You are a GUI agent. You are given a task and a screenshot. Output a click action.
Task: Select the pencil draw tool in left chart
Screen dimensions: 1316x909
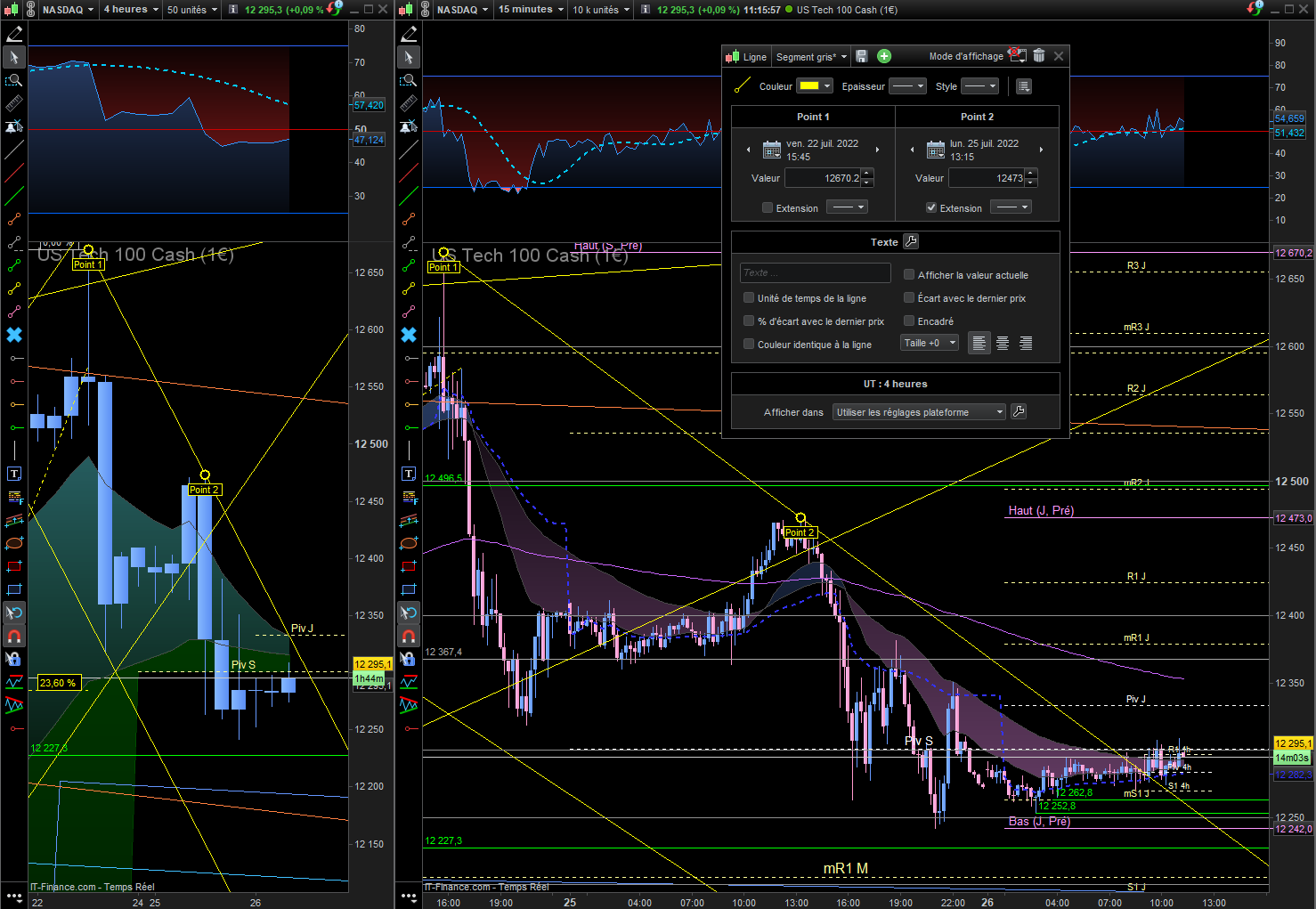click(x=14, y=34)
